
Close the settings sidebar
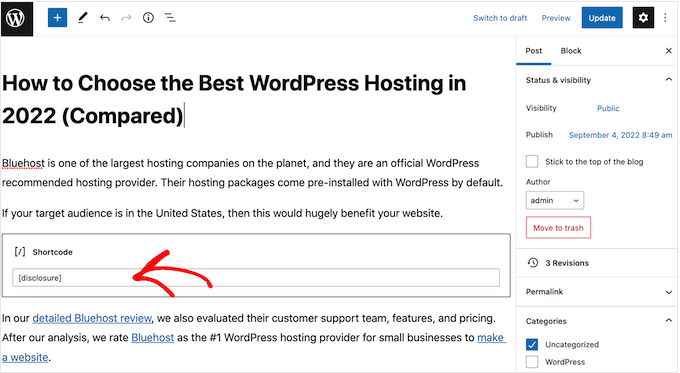pos(668,51)
